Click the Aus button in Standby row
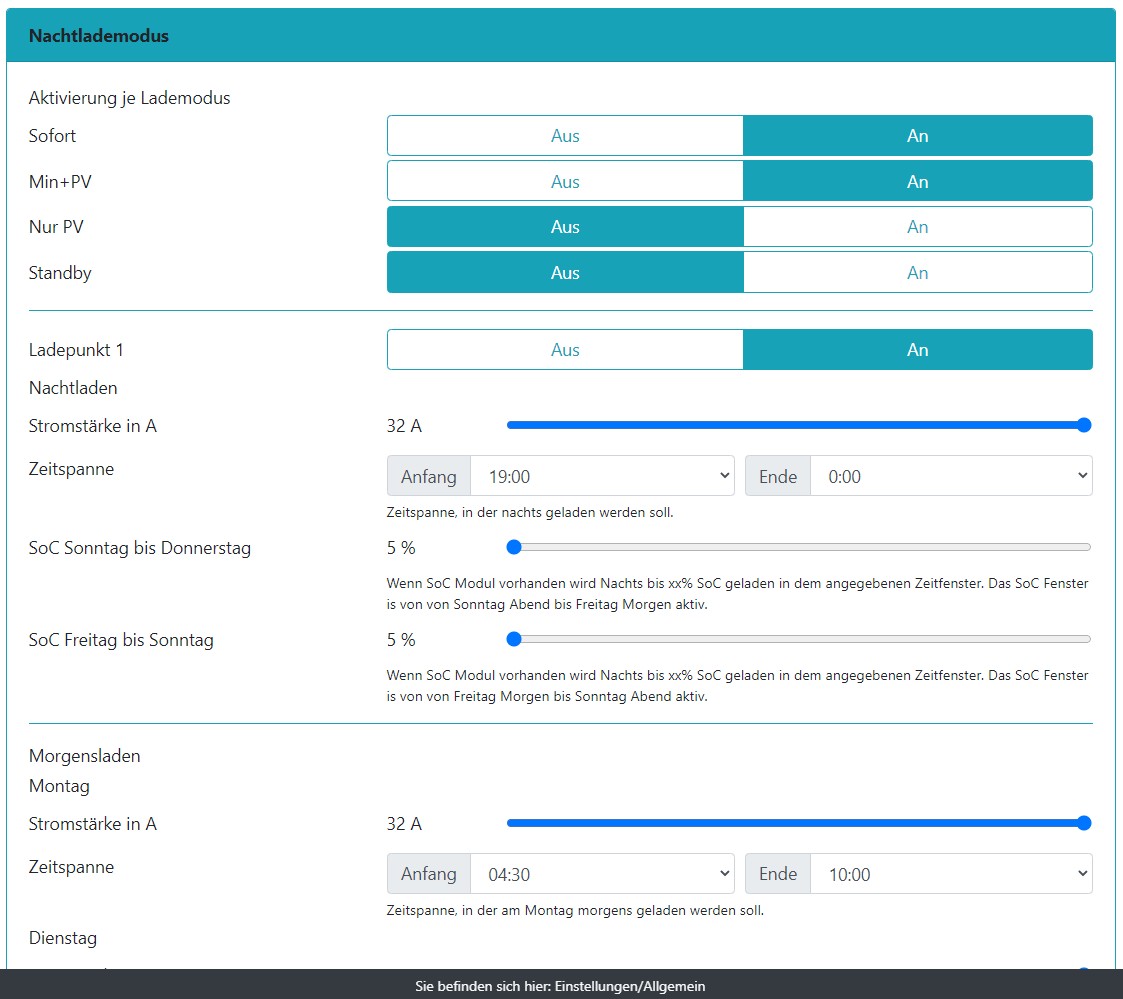This screenshot has width=1123, height=999. (565, 273)
